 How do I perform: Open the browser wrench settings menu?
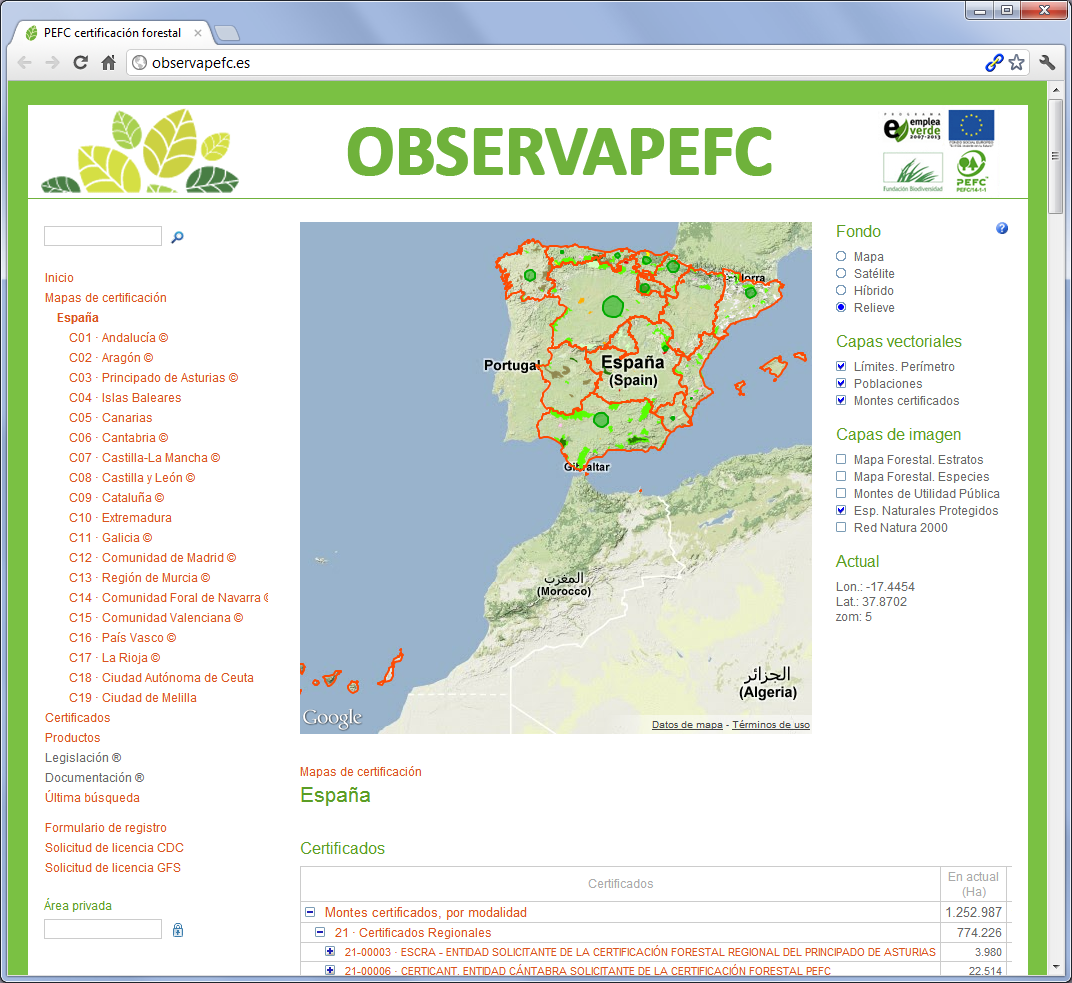pos(1047,63)
